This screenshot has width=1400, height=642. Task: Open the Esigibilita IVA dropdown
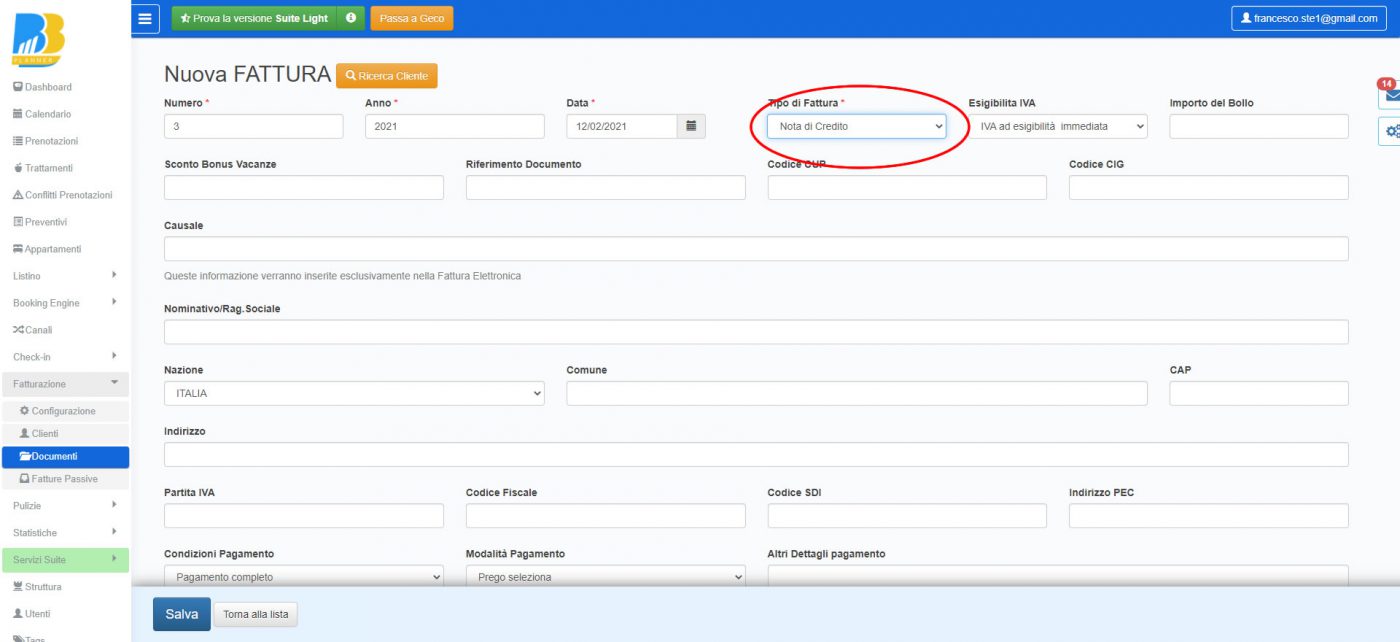(1058, 126)
